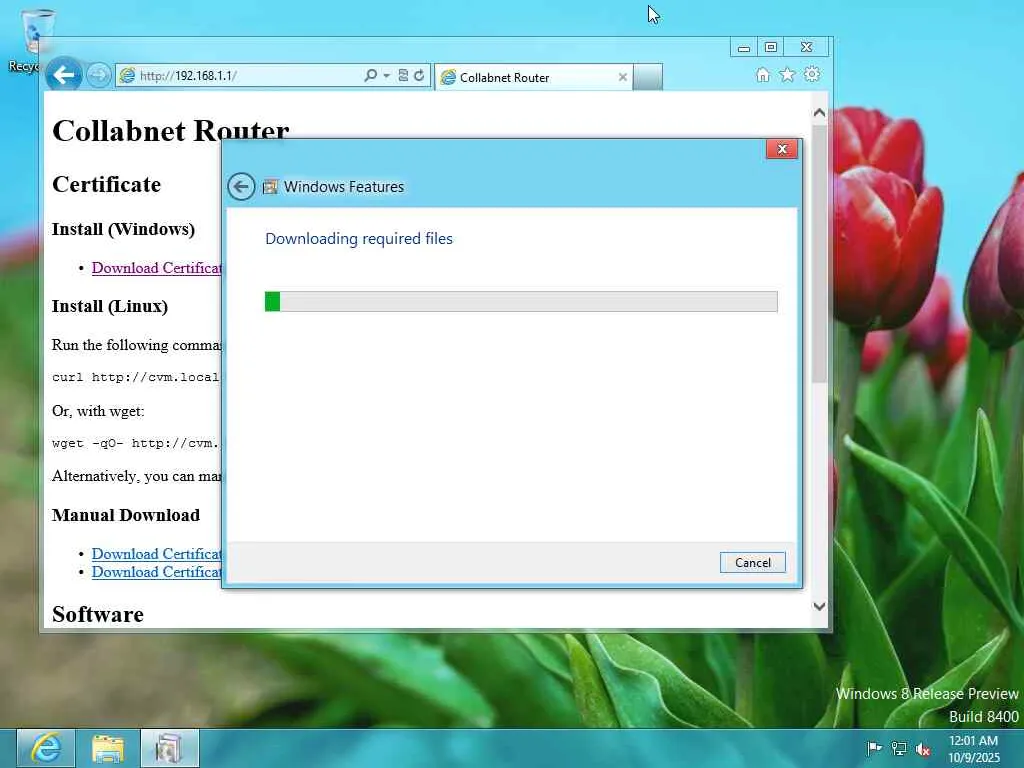1024x768 pixels.
Task: Maximize the Internet Explorer window
Action: click(771, 47)
